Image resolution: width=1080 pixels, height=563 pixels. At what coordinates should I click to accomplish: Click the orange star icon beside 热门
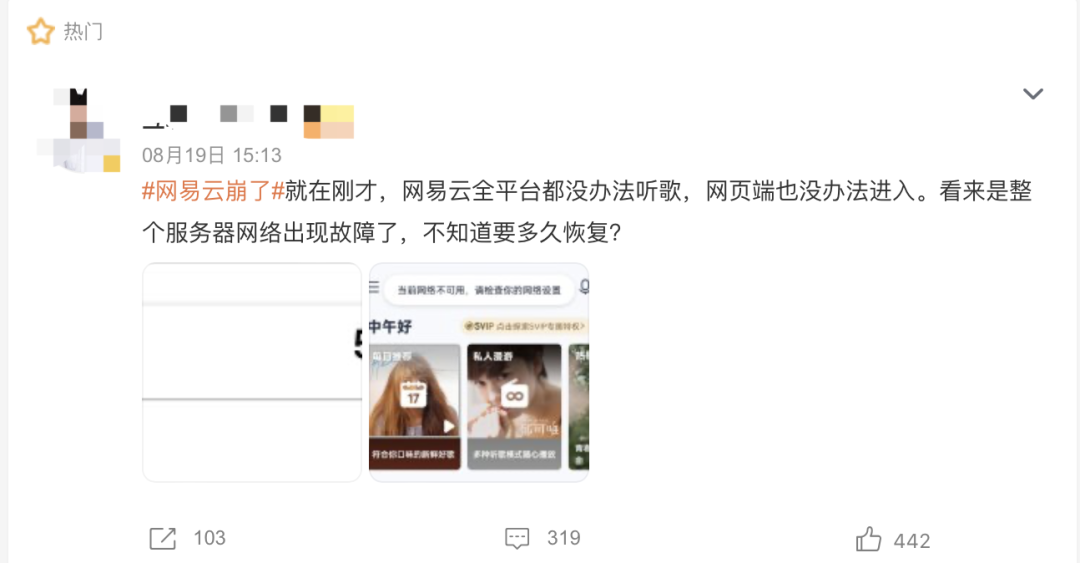point(40,32)
